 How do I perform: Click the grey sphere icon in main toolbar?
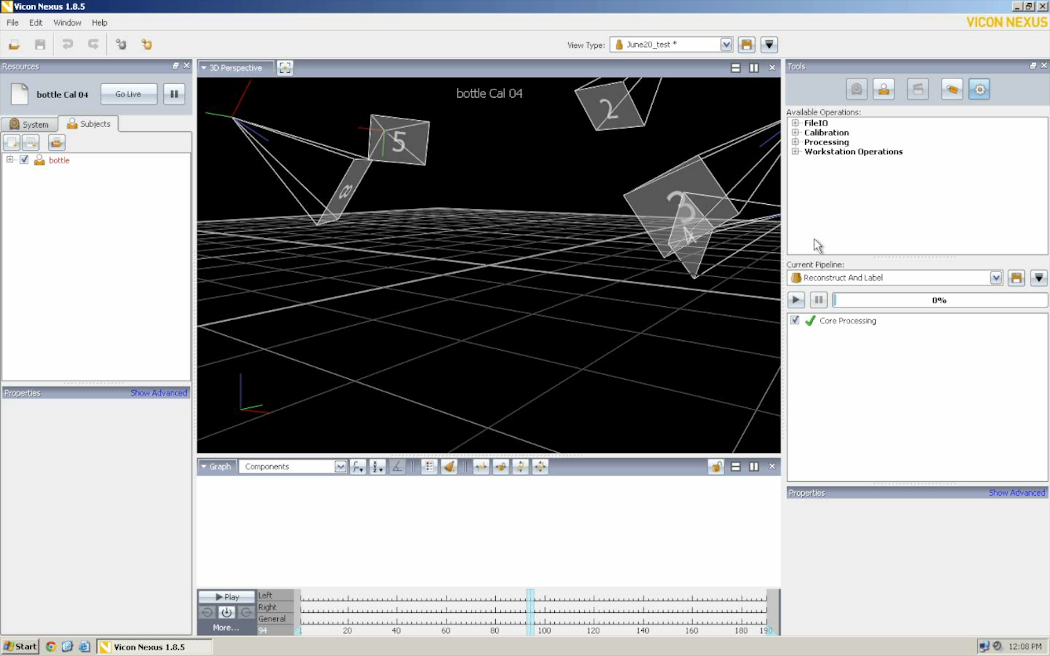coord(121,45)
